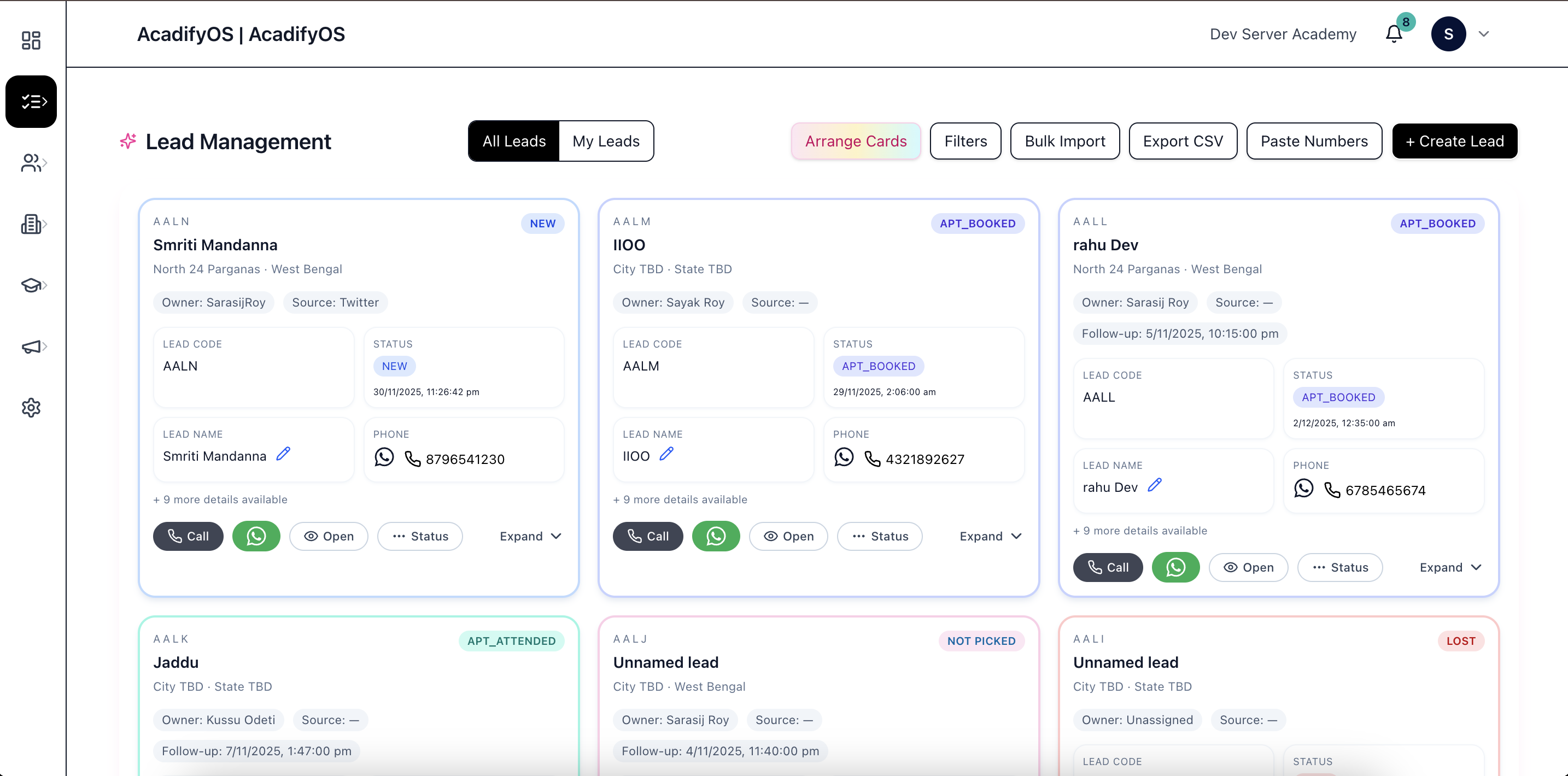
Task: Click the APT_ATTENDED badge on Jaddu card
Action: [x=511, y=641]
